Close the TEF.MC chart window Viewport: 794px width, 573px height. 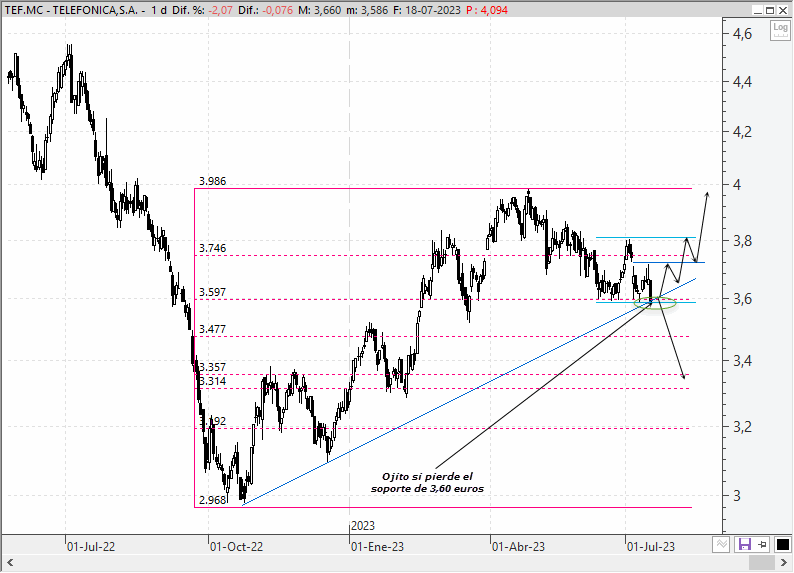click(x=782, y=10)
